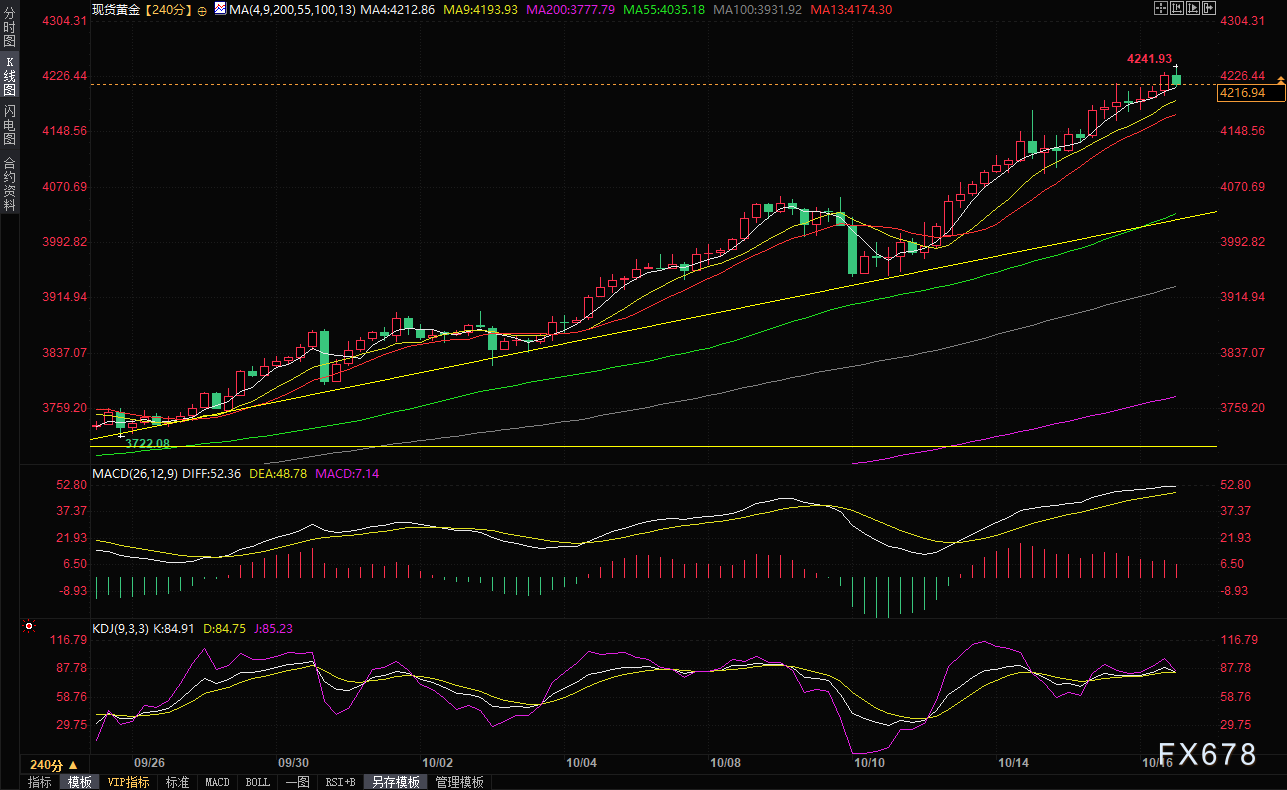Click the MA indicator chart icon

[x=219, y=9]
